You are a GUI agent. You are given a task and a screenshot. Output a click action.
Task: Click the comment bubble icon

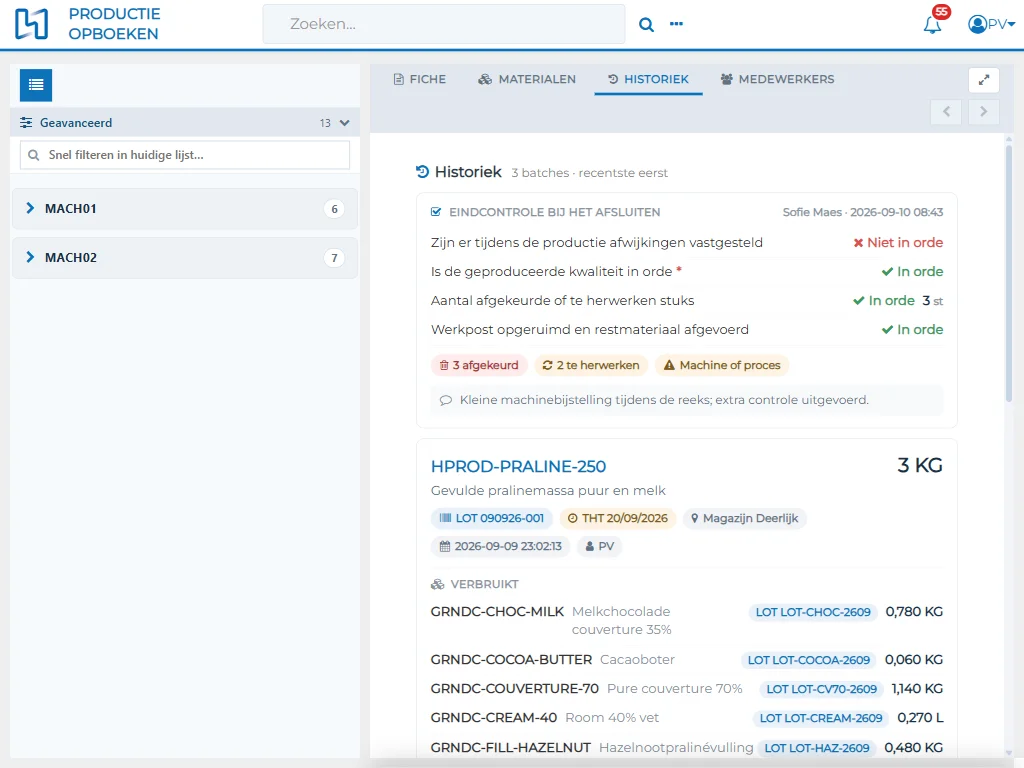click(x=446, y=400)
